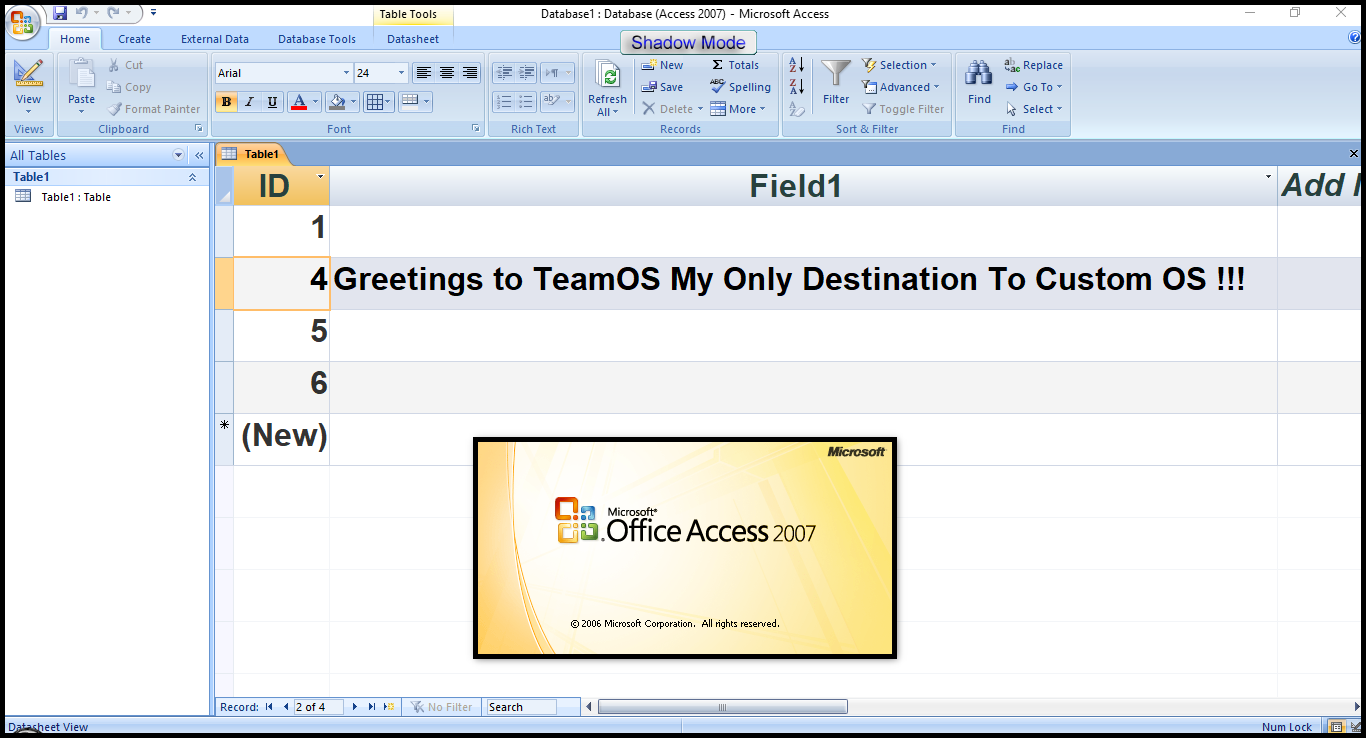Open the Font Color dropdown arrow

(316, 102)
